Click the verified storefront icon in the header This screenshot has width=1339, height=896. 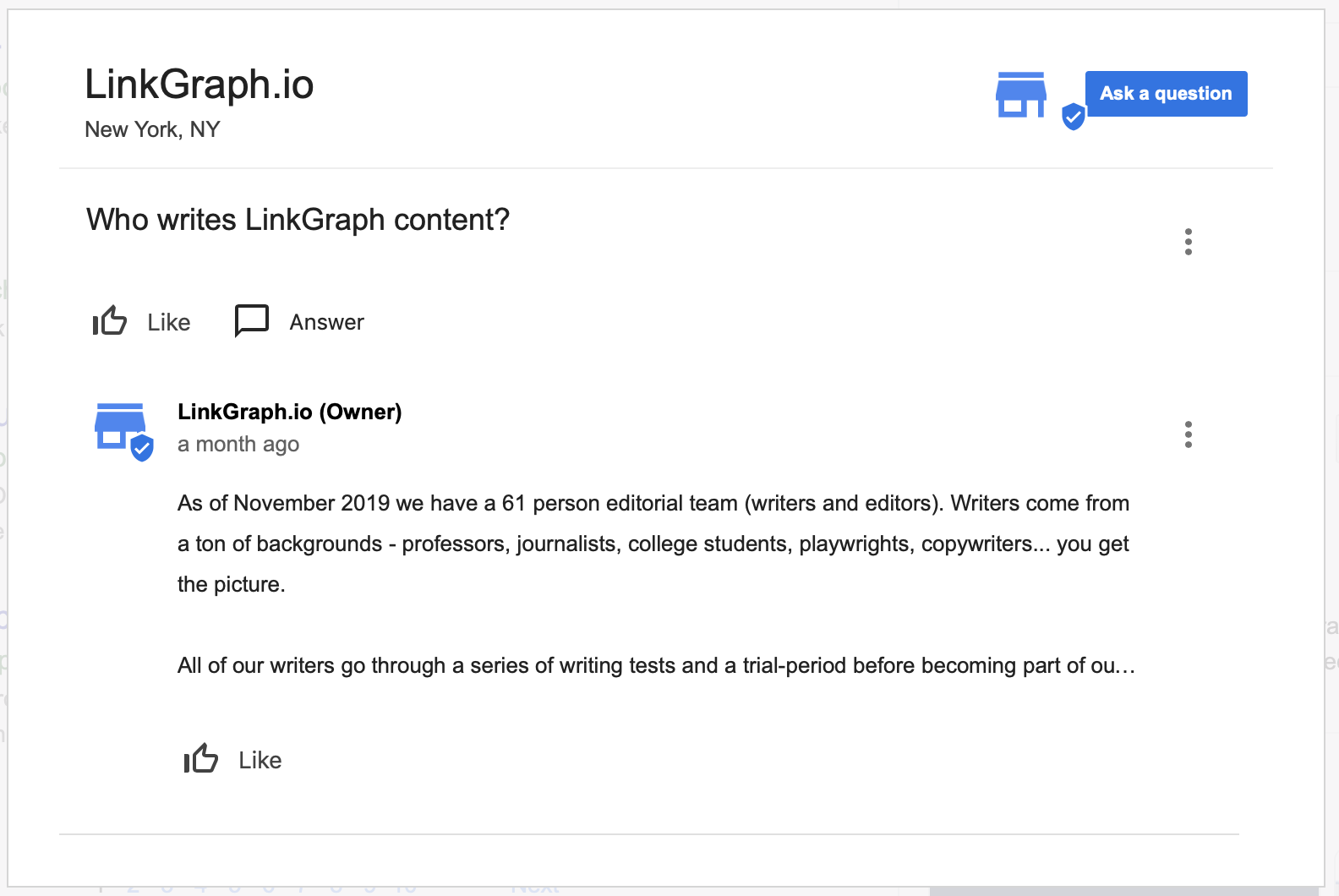(x=1040, y=101)
